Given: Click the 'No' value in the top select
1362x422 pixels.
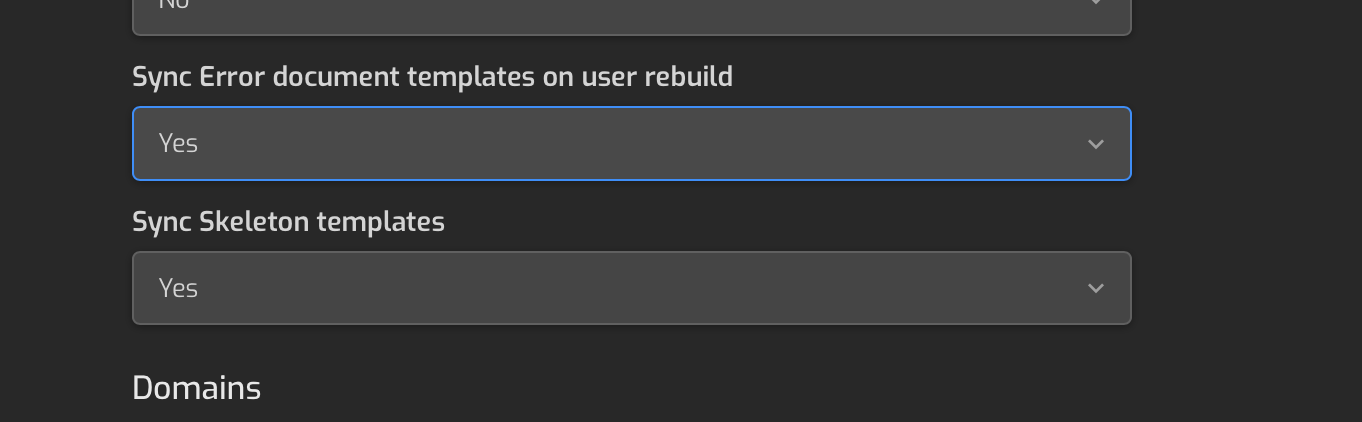Looking at the screenshot, I should coord(174,4).
